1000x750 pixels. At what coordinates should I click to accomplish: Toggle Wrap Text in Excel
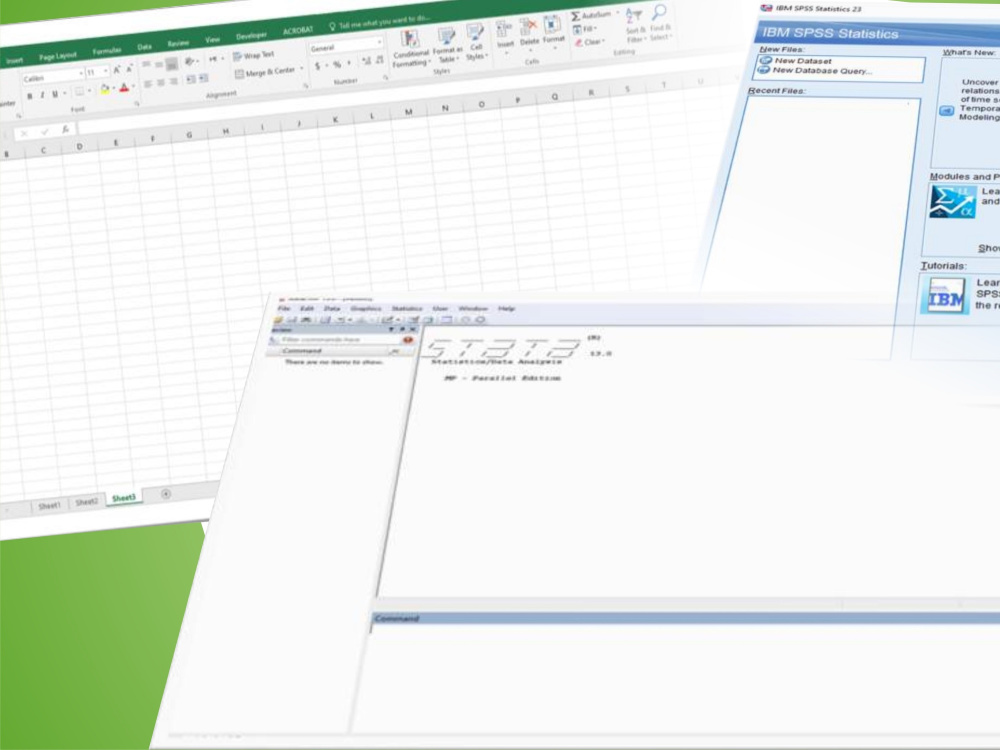pos(254,55)
